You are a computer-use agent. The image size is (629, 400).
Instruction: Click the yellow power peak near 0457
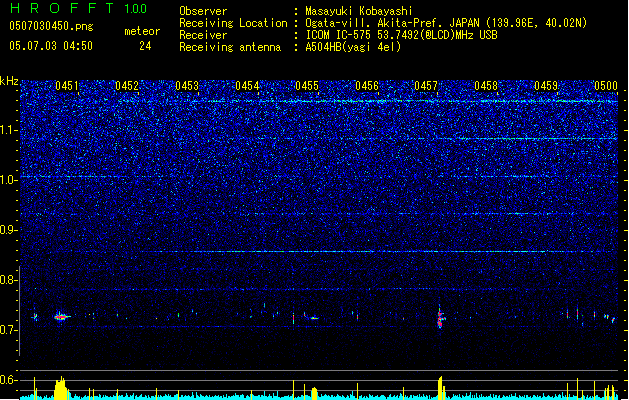pos(440,388)
